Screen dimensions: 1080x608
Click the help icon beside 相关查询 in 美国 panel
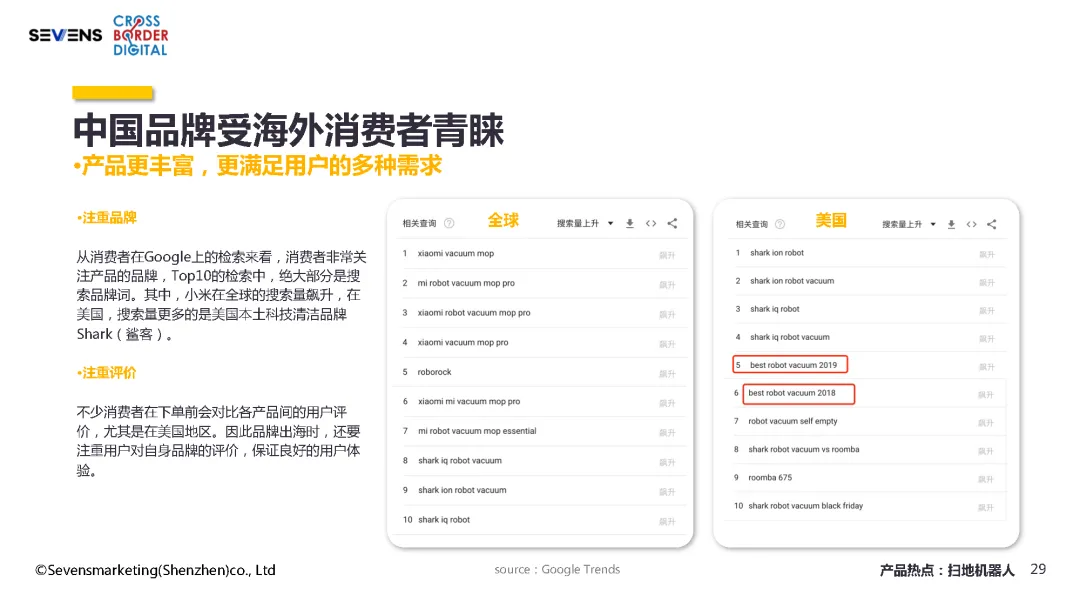point(780,224)
